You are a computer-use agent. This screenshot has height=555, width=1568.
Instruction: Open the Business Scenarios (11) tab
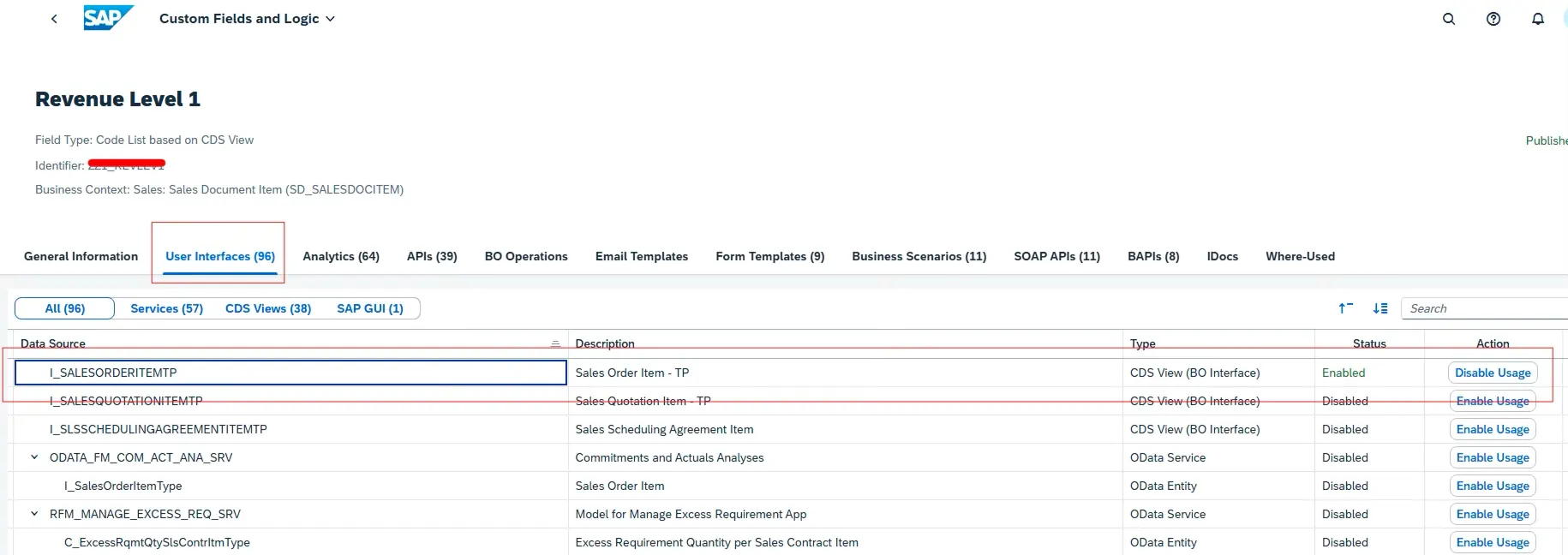919,256
